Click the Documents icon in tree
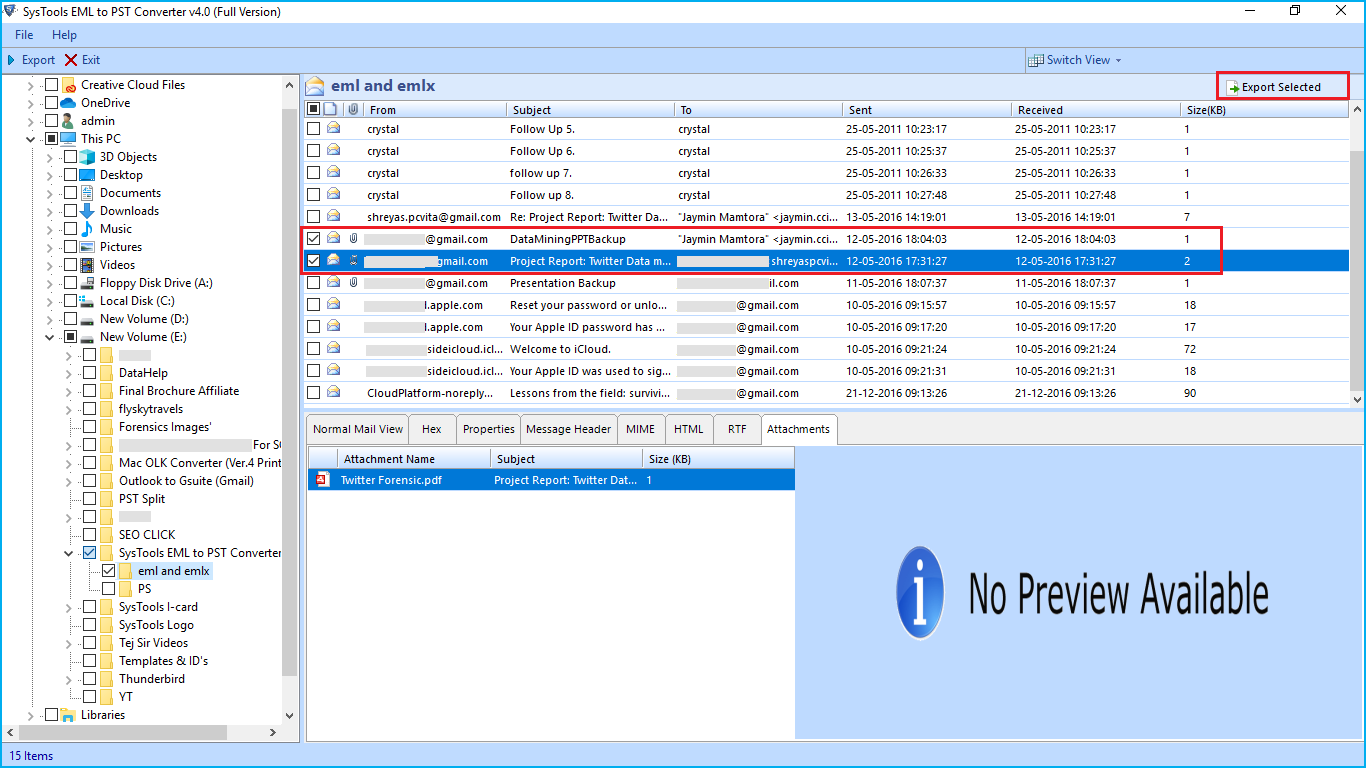 tap(88, 193)
